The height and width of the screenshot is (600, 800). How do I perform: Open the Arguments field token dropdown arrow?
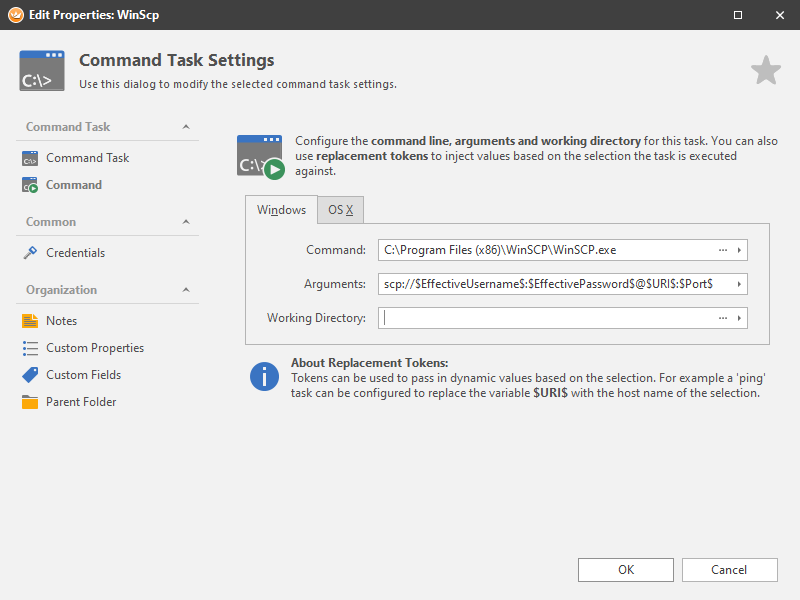tap(739, 284)
